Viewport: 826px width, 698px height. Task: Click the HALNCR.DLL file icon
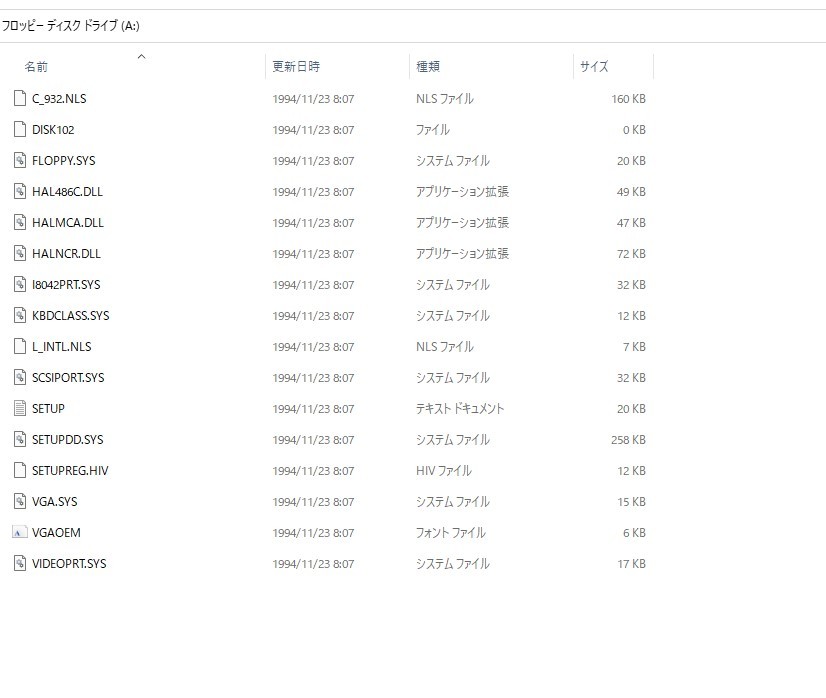[19, 253]
